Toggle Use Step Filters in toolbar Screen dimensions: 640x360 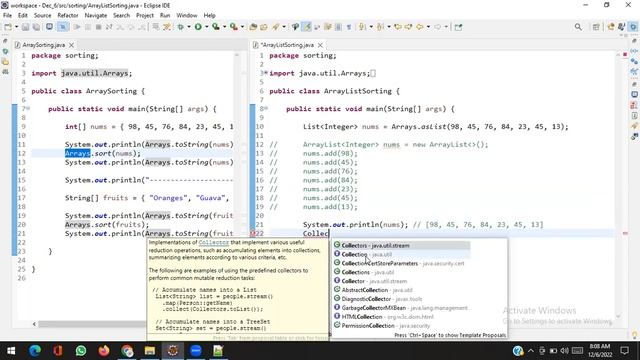point(167,27)
